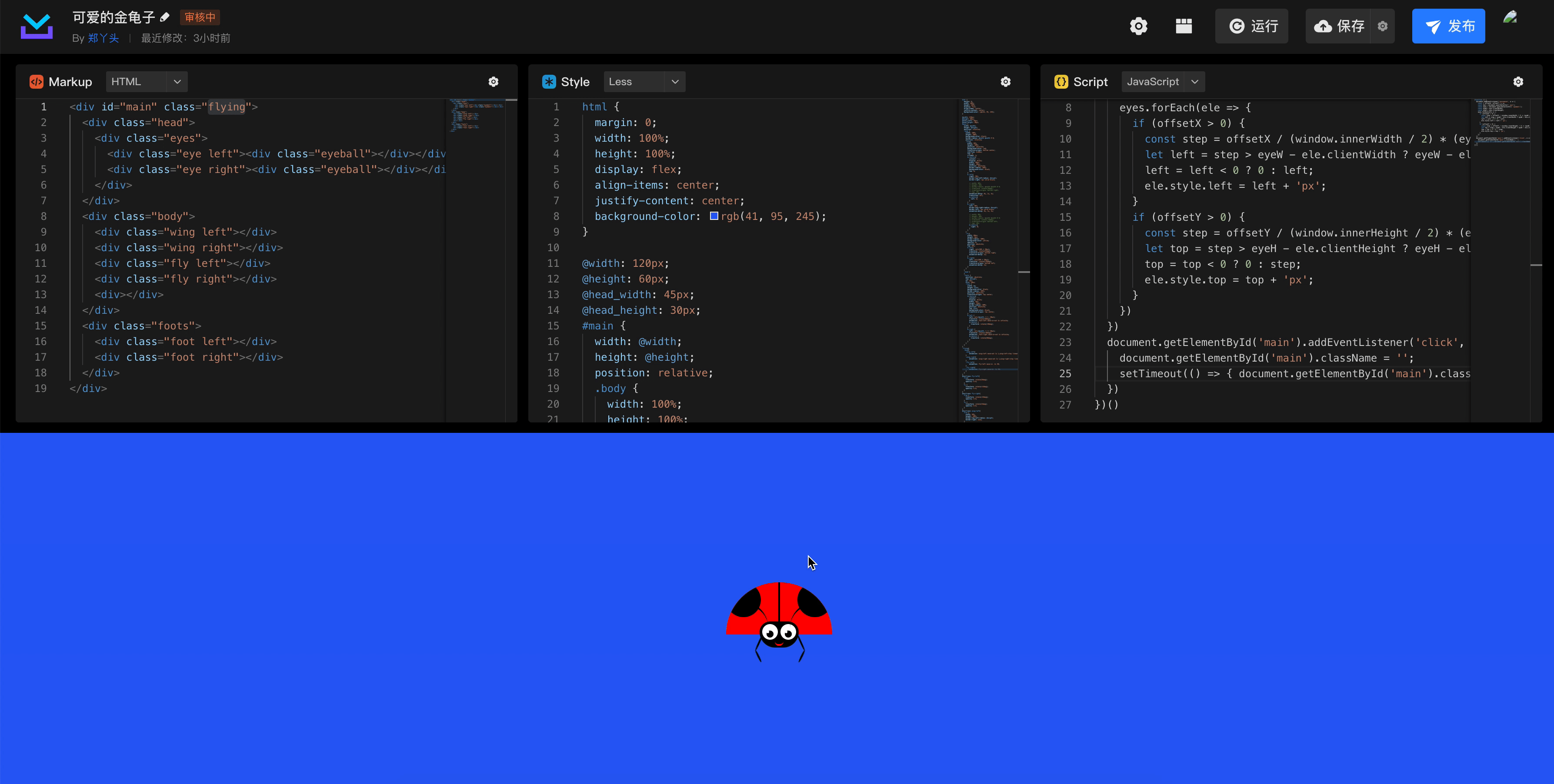1554x784 pixels.
Task: Click the 保存 save button
Action: (1339, 26)
